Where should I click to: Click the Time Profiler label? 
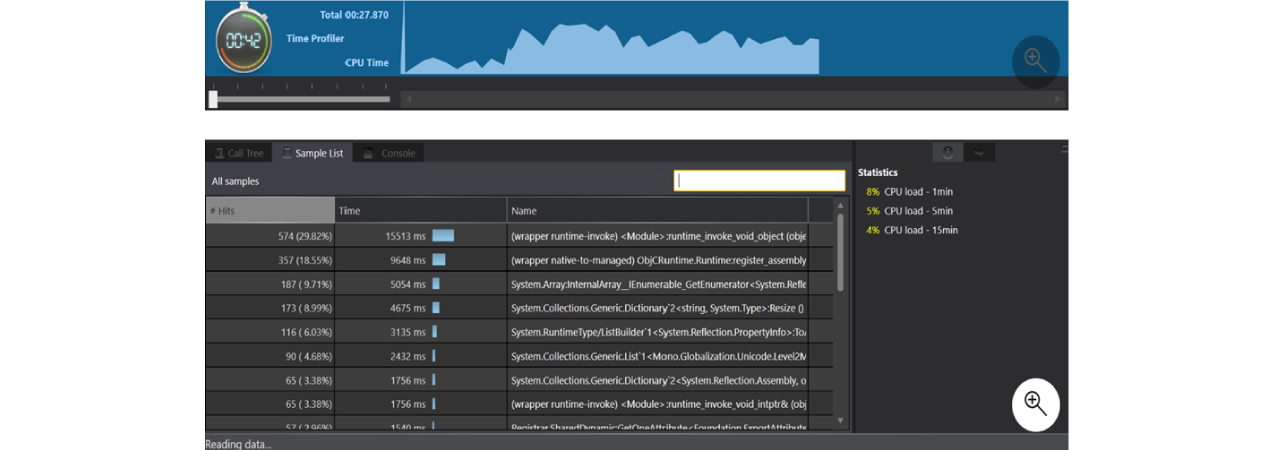315,39
